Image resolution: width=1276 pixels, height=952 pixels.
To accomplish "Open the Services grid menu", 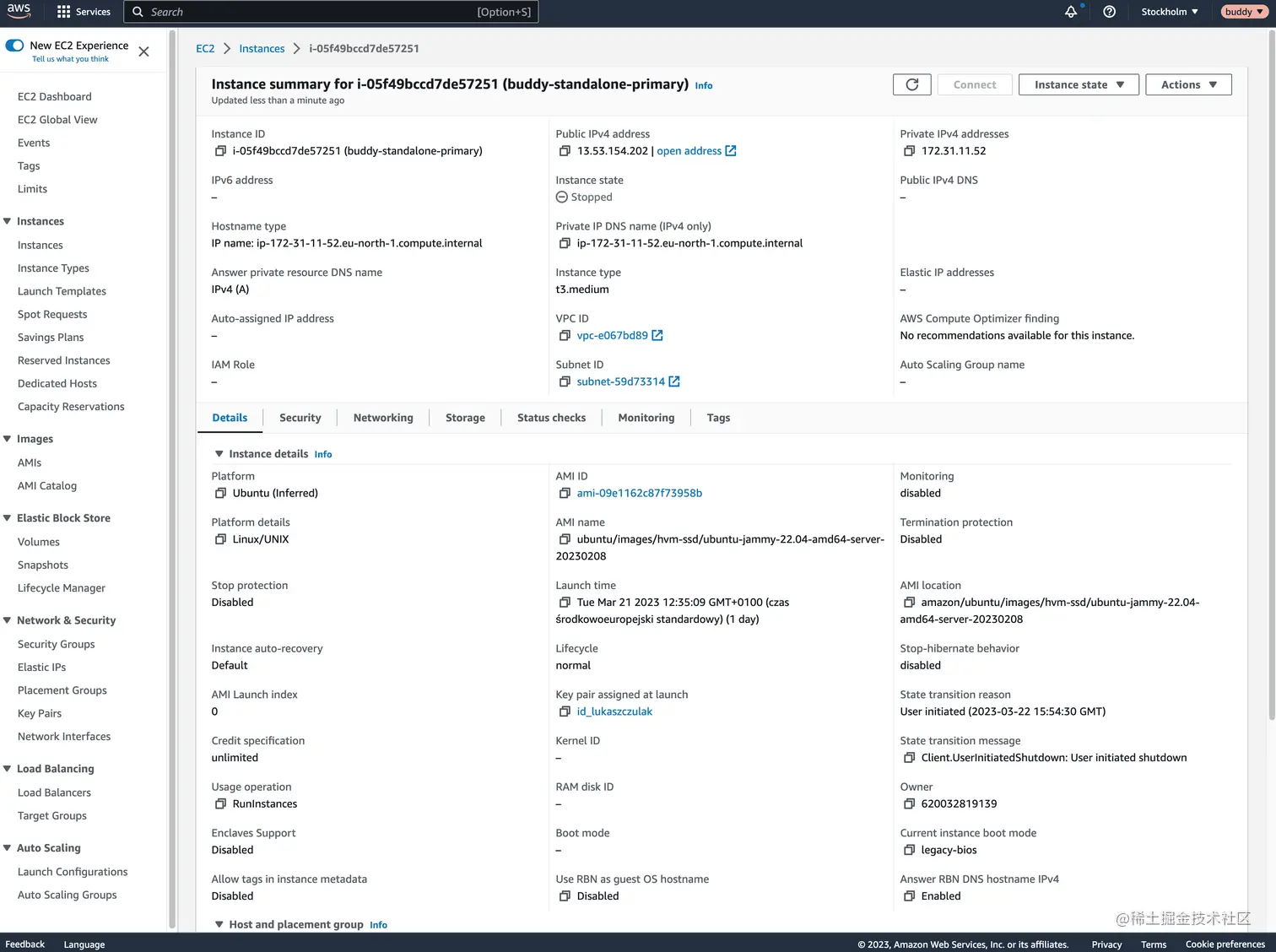I will coord(84,12).
